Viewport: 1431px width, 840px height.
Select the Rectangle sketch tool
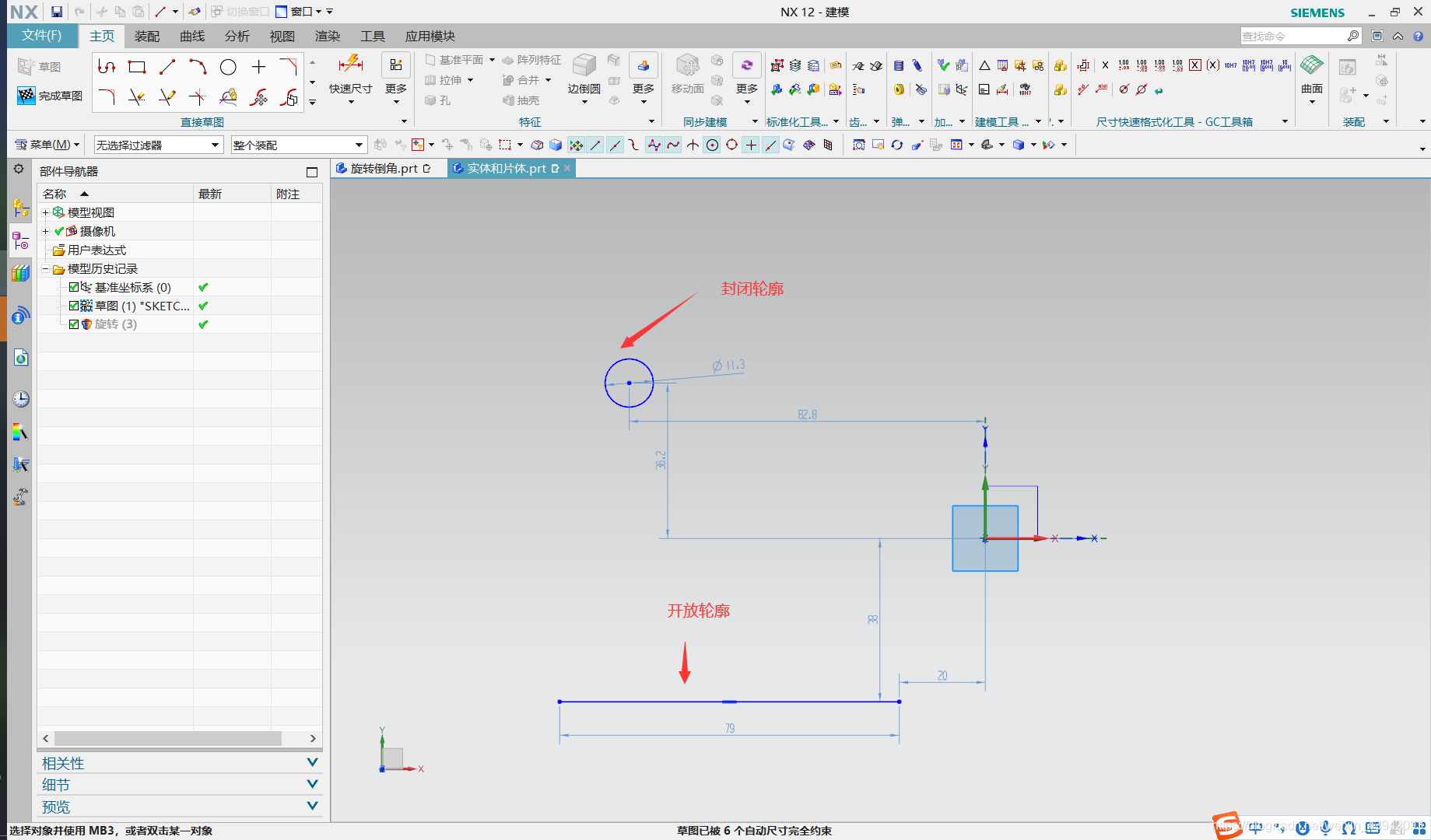137,68
